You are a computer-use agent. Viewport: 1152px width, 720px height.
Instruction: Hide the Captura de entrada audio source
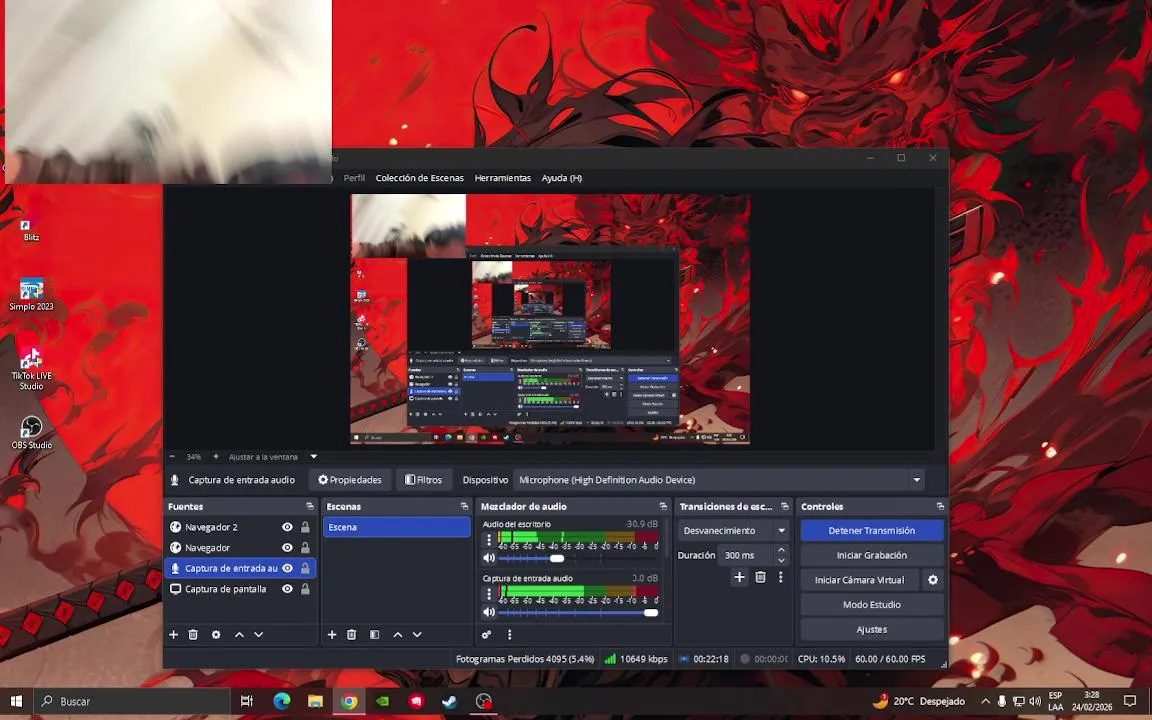287,568
